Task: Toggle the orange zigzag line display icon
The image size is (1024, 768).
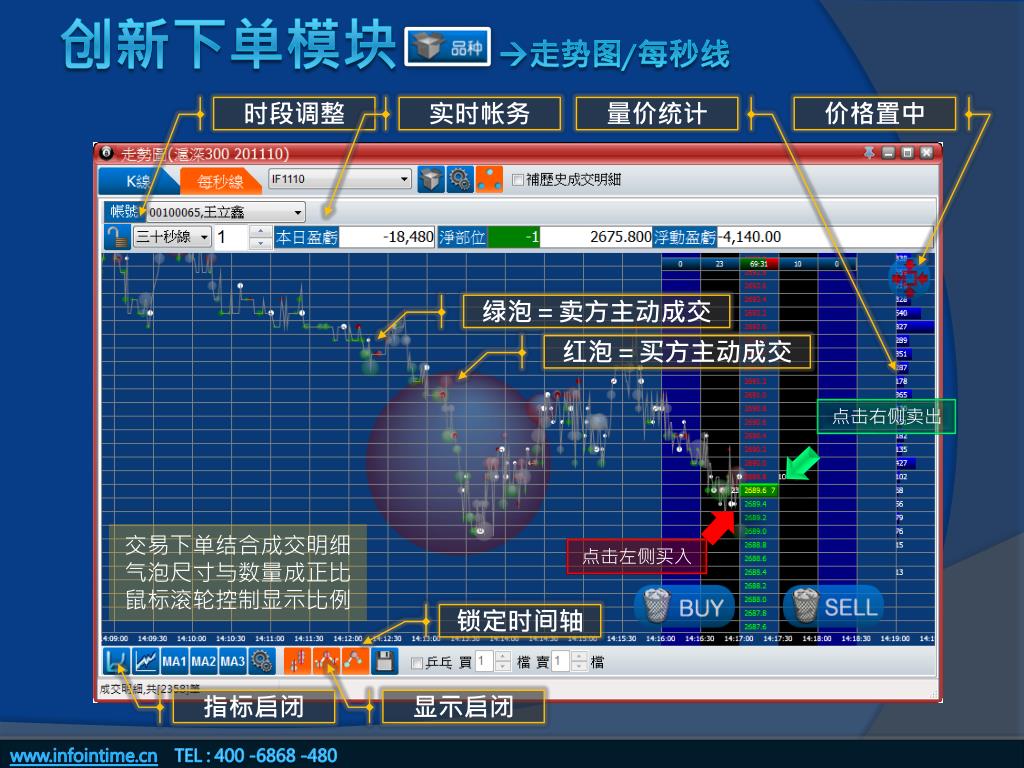Action: click(326, 662)
